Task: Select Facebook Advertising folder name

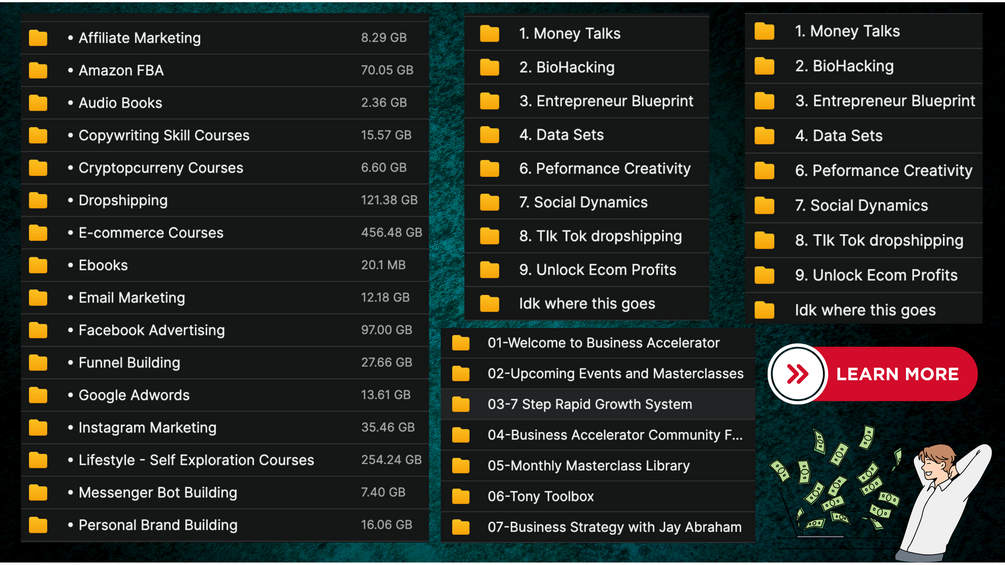Action: (x=151, y=330)
